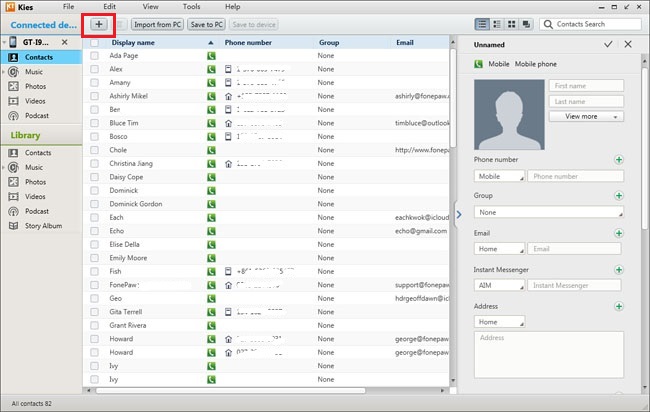
Task: Add a new group with the green plus
Action: 618,196
